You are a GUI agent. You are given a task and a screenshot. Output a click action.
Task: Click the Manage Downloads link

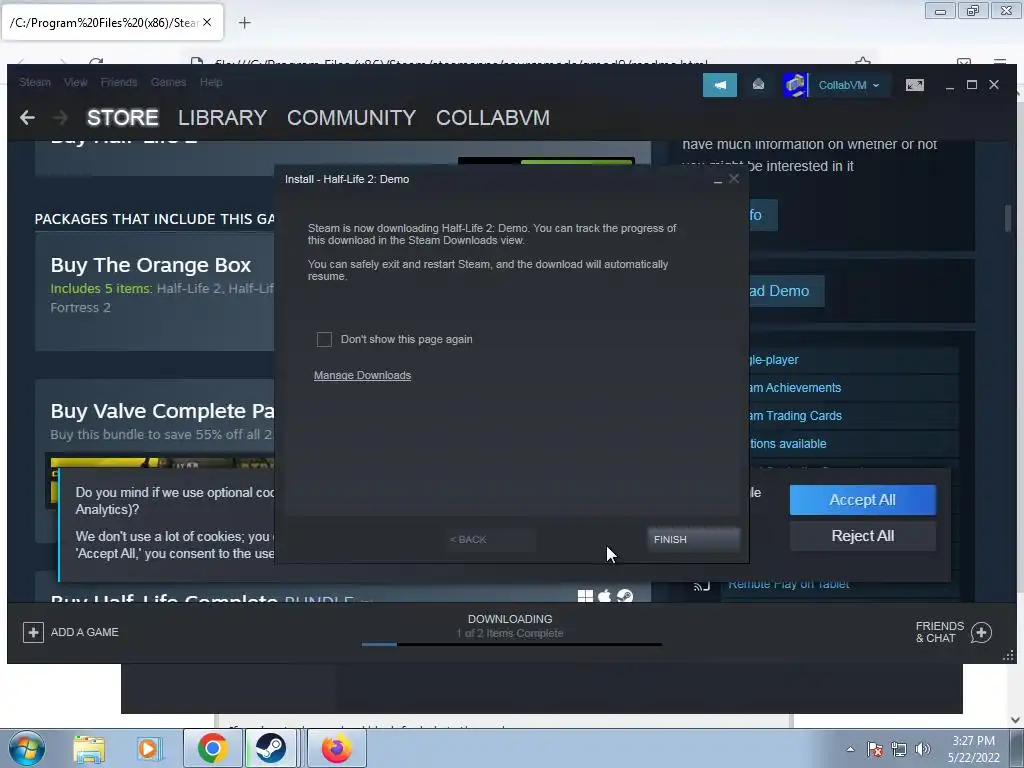point(362,375)
